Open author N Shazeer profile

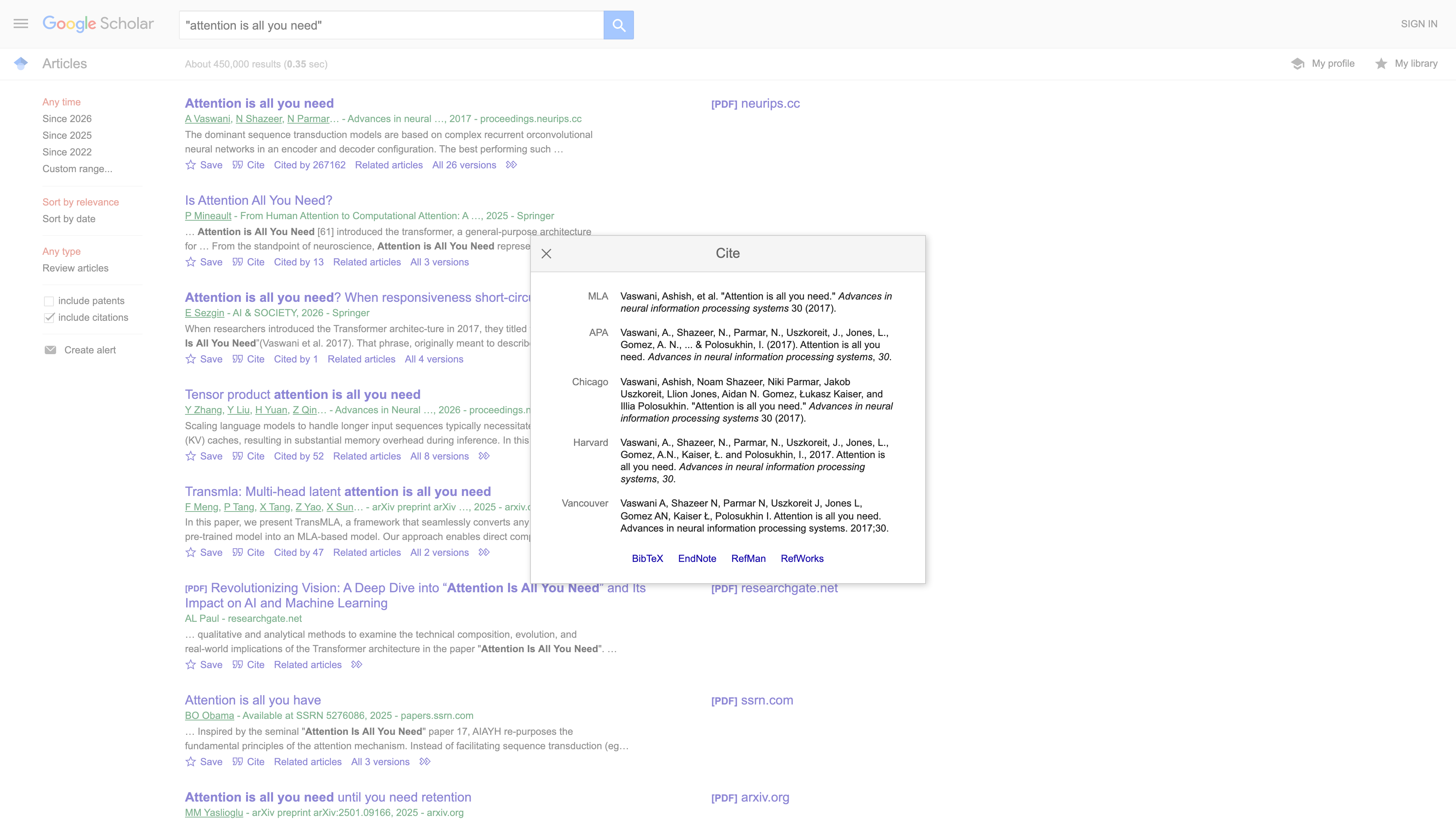click(259, 119)
